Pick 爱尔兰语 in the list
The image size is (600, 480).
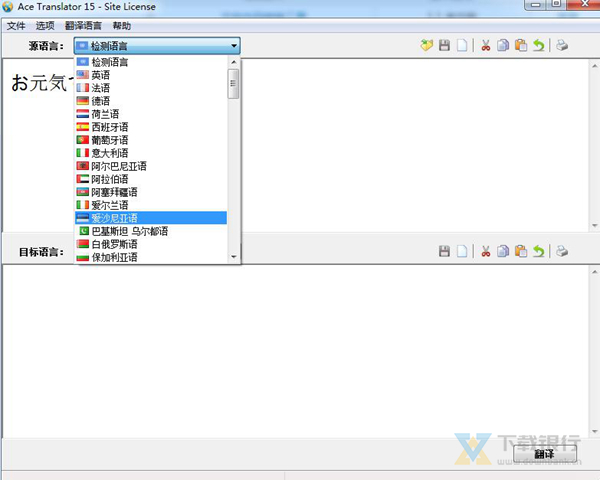click(151, 205)
